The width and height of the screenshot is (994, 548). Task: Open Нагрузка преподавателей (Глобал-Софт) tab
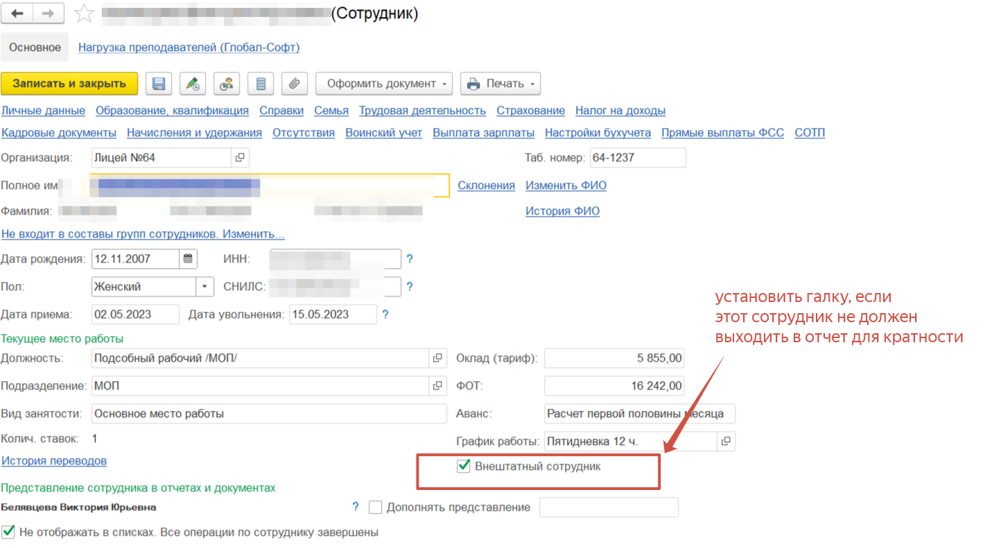(188, 47)
